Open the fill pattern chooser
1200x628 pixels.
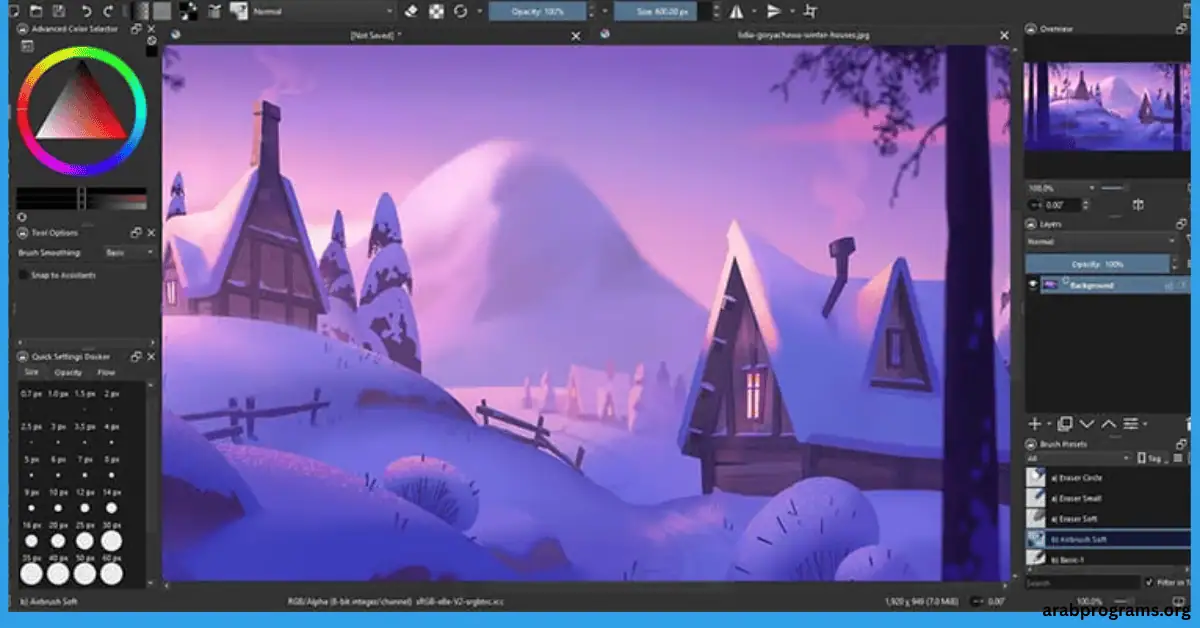[162, 11]
